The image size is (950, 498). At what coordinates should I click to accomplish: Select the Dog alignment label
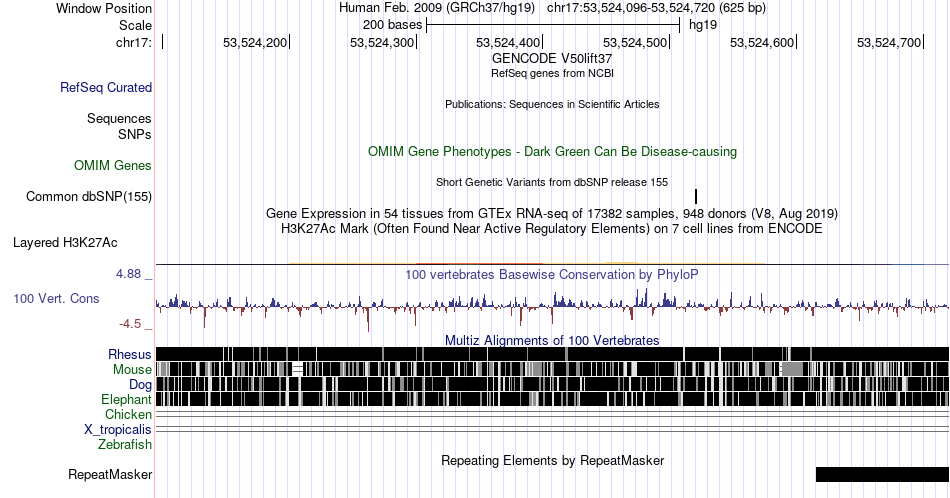pos(140,385)
